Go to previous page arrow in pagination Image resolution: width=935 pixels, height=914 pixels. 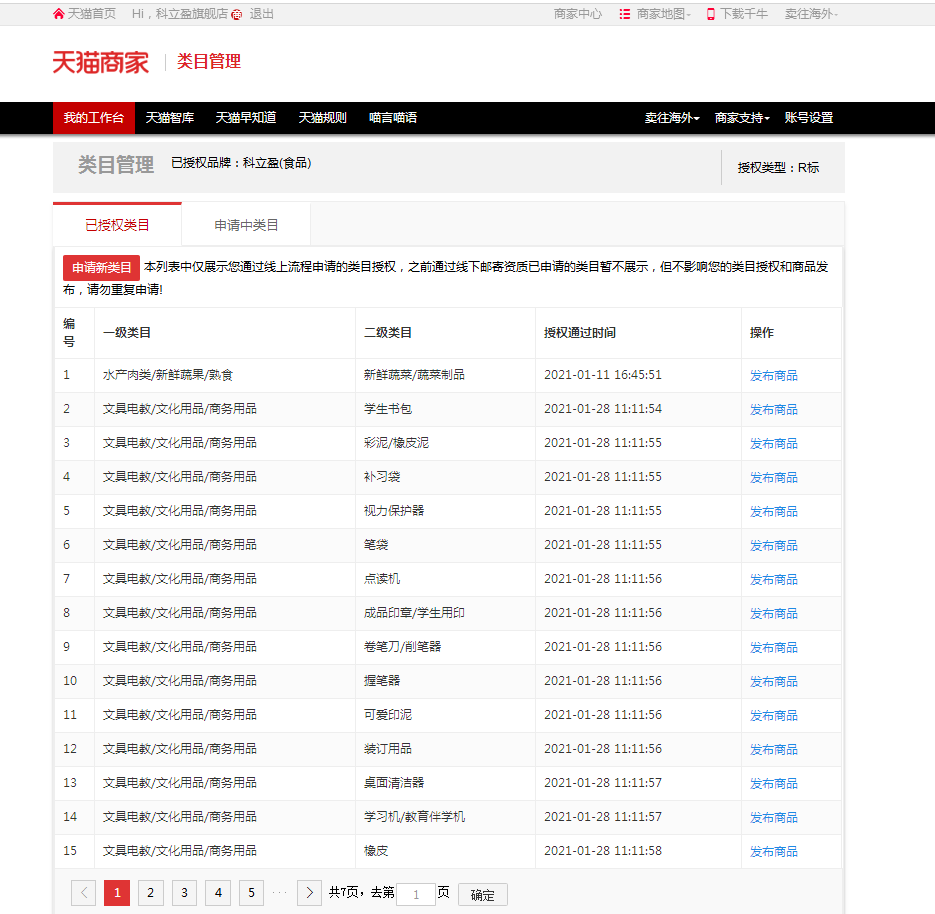(x=83, y=893)
